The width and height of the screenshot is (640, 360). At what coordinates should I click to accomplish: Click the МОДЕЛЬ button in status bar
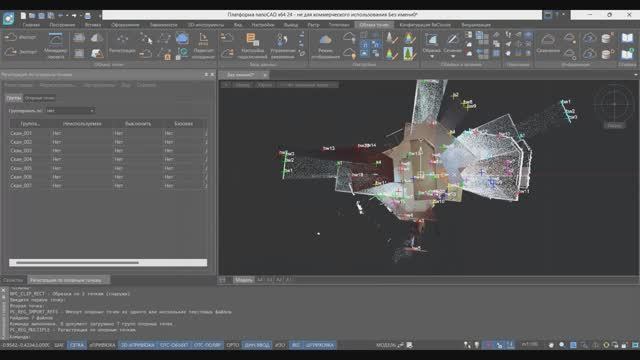tap(386, 345)
